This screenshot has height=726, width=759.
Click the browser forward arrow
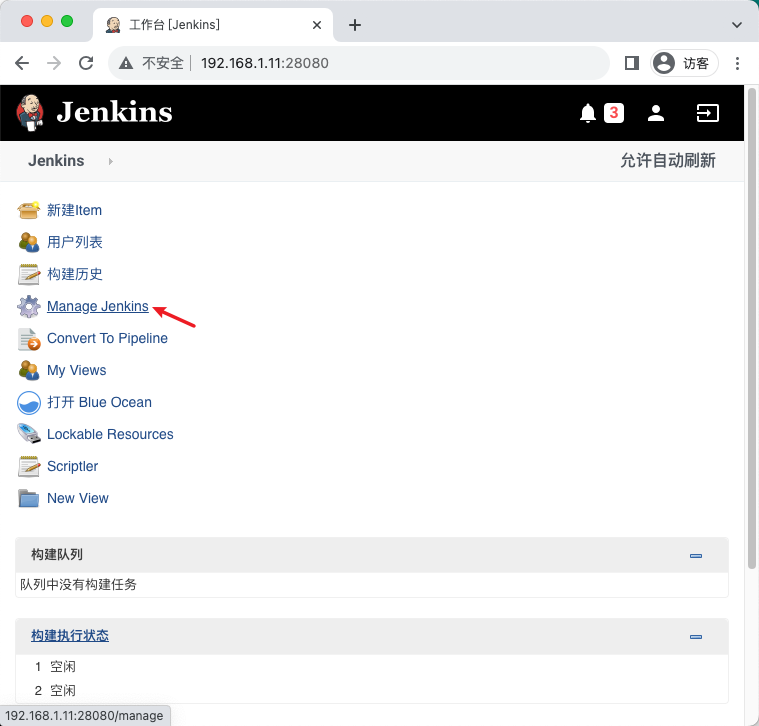pos(54,63)
